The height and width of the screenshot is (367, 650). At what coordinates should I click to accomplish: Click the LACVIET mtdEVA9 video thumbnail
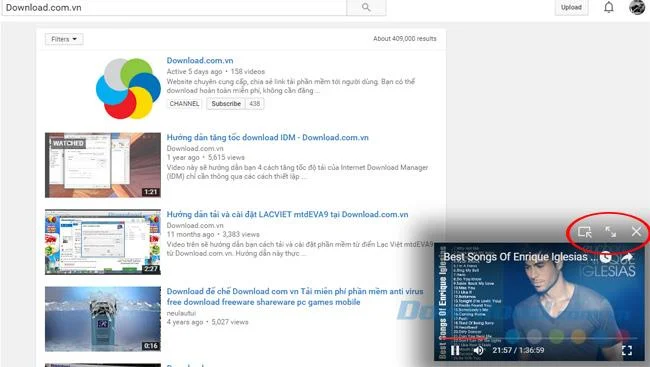(x=103, y=242)
